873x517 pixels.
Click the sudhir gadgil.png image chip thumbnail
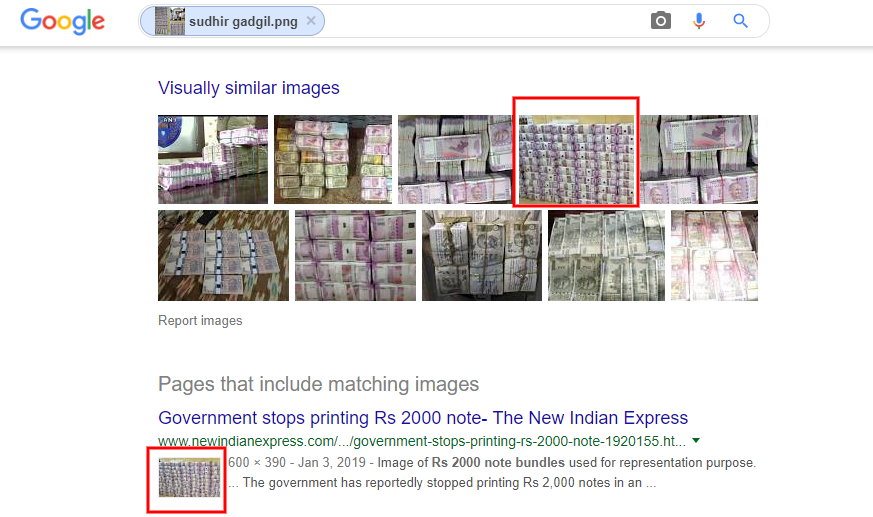tap(170, 21)
